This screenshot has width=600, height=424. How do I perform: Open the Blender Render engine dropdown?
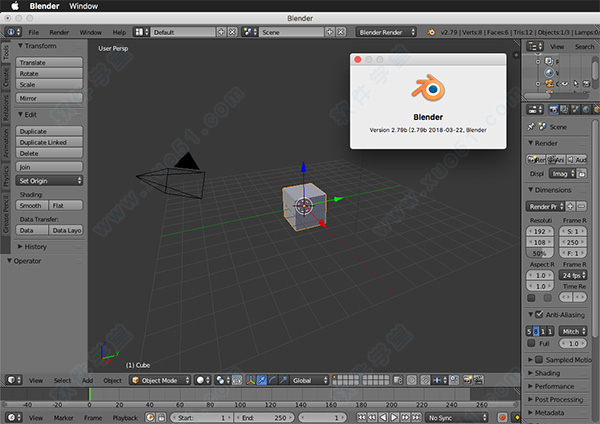coord(386,32)
